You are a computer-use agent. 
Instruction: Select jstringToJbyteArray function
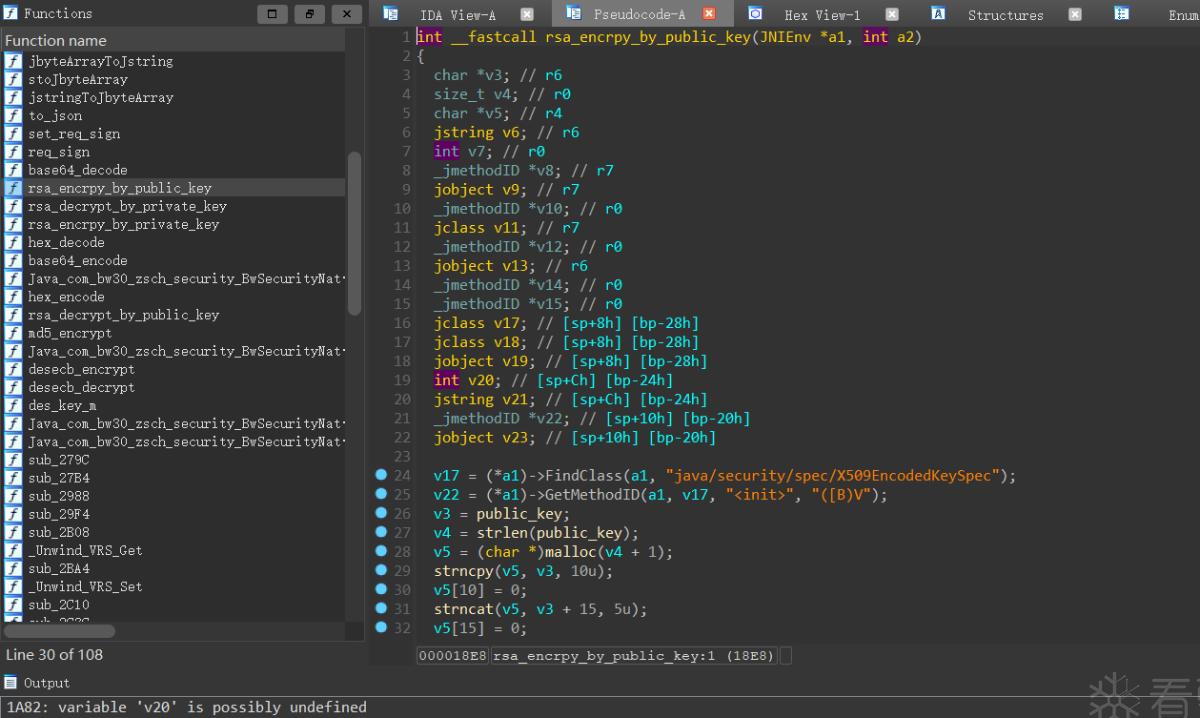tap(100, 97)
